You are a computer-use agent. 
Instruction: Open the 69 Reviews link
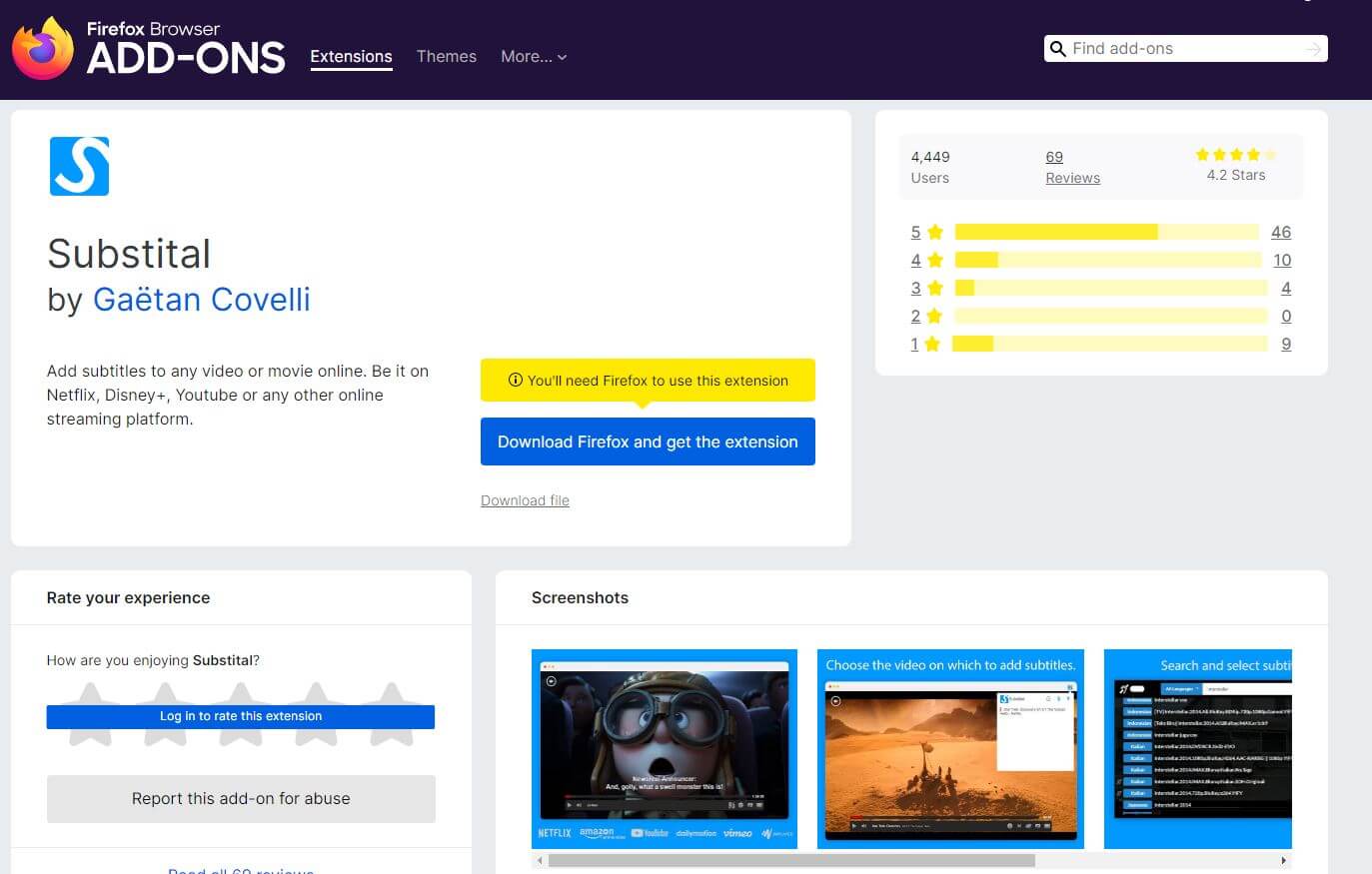click(x=1072, y=167)
